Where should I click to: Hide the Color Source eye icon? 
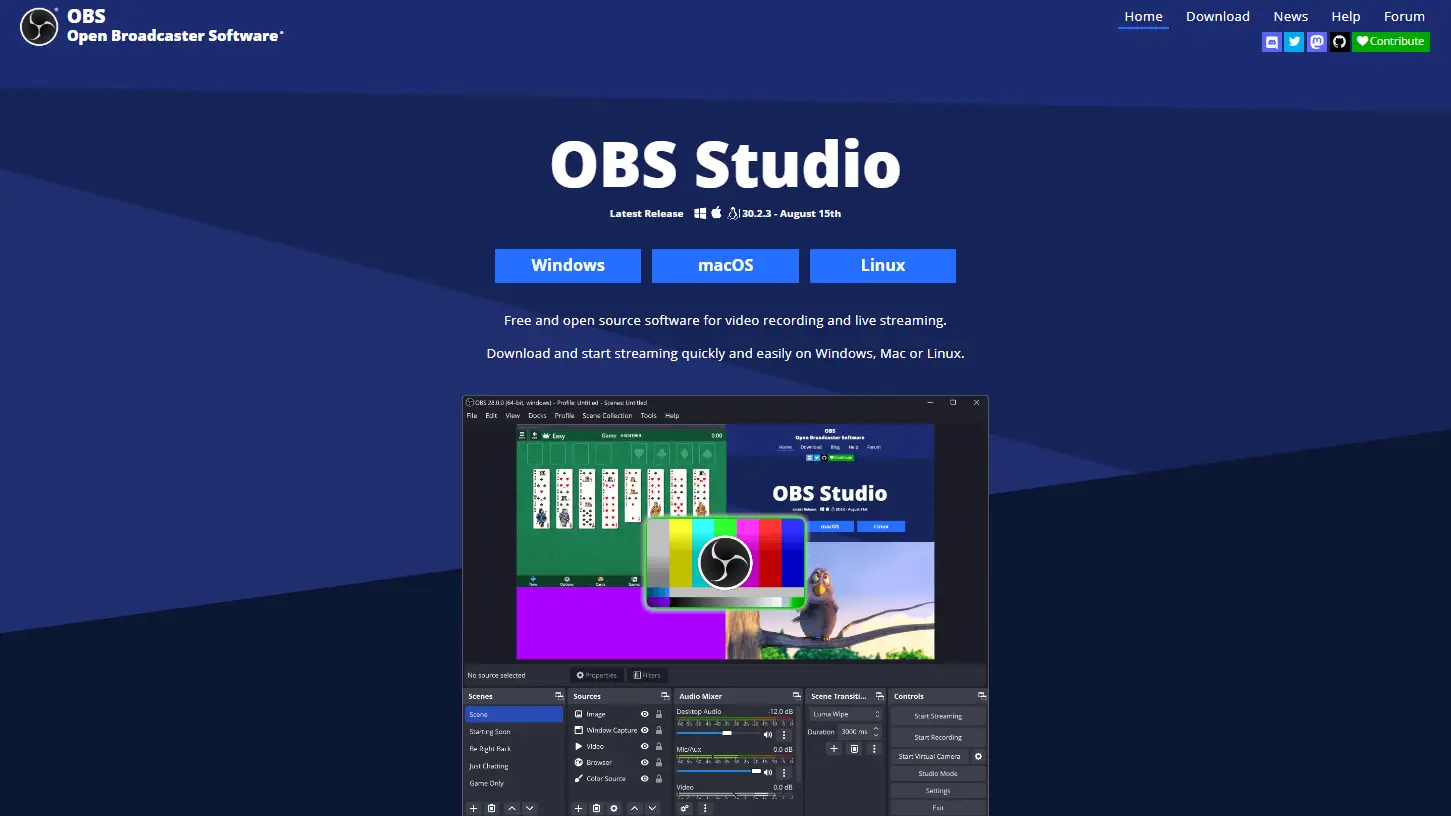(x=644, y=778)
